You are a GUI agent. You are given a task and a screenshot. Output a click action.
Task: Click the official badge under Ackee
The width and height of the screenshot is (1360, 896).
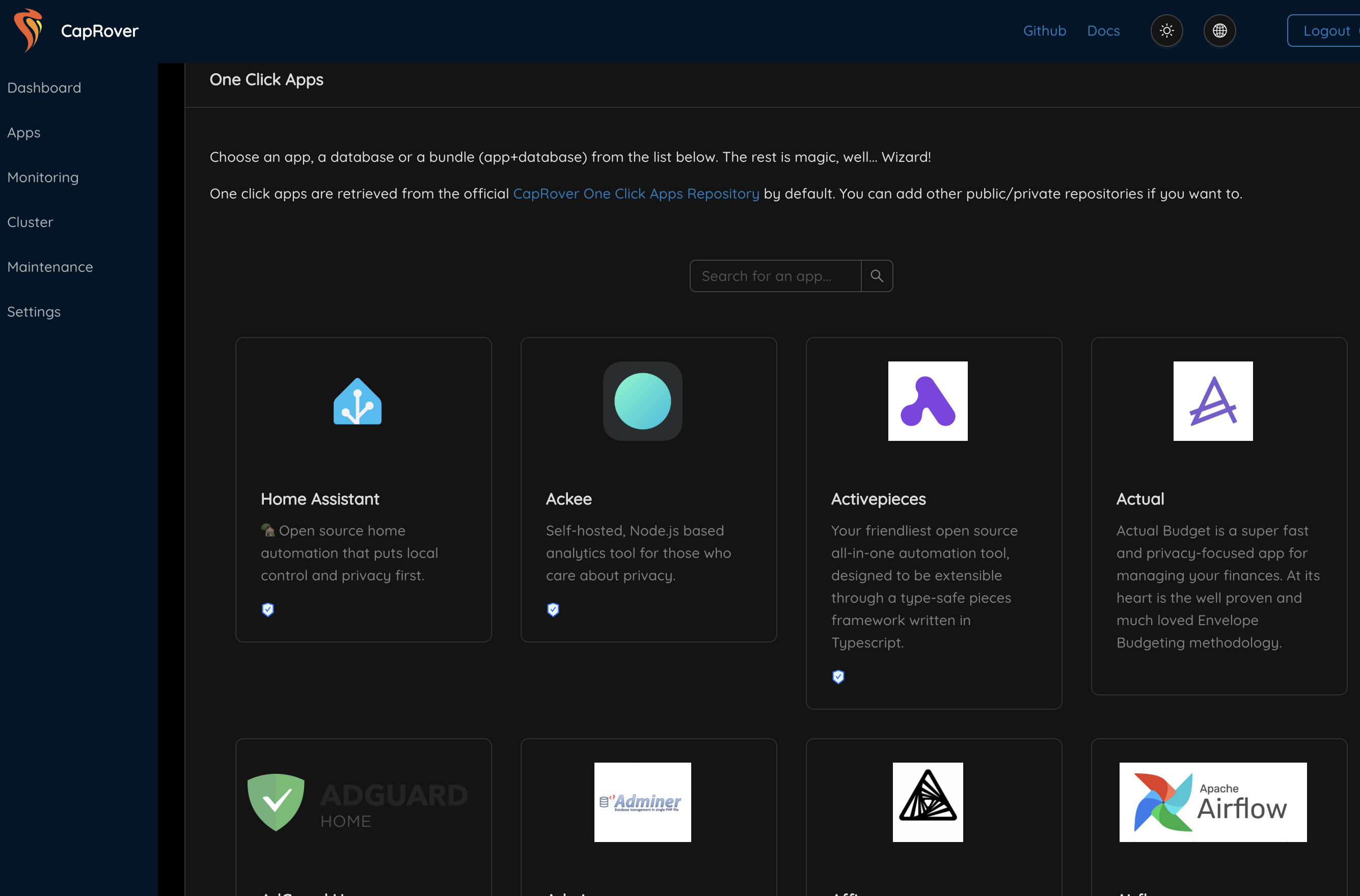(553, 610)
